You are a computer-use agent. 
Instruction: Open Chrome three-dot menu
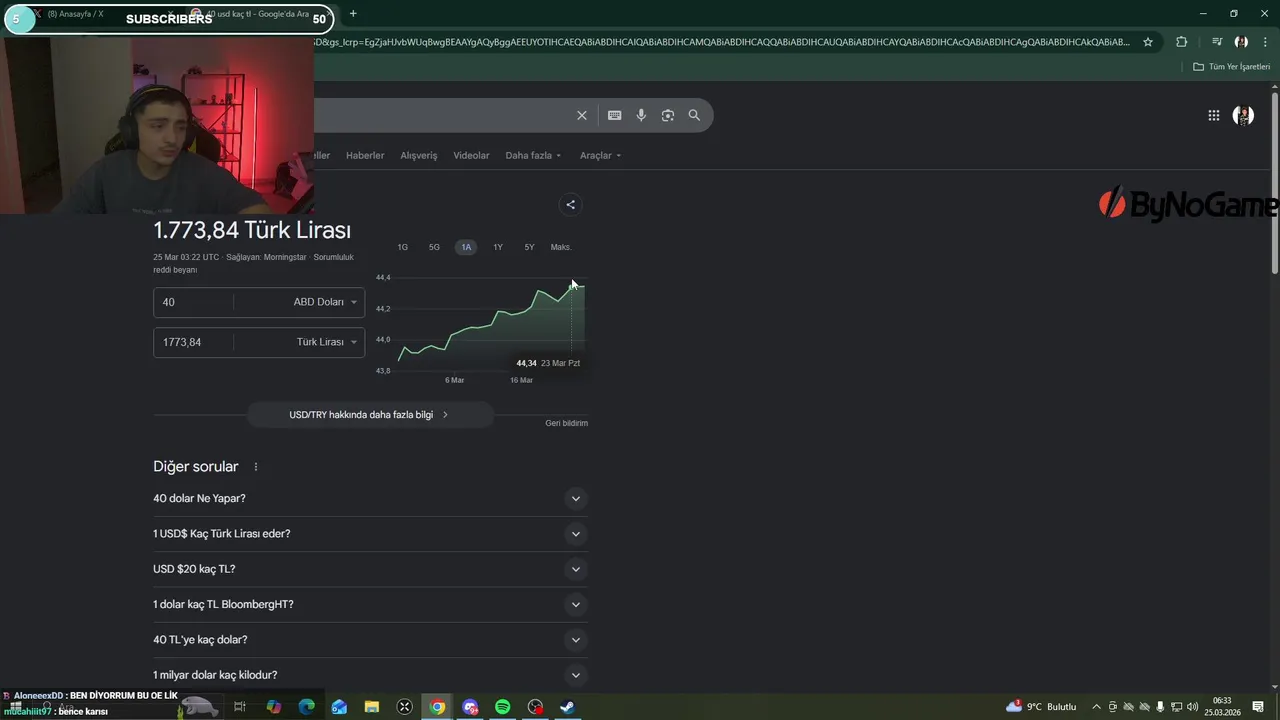(1265, 42)
